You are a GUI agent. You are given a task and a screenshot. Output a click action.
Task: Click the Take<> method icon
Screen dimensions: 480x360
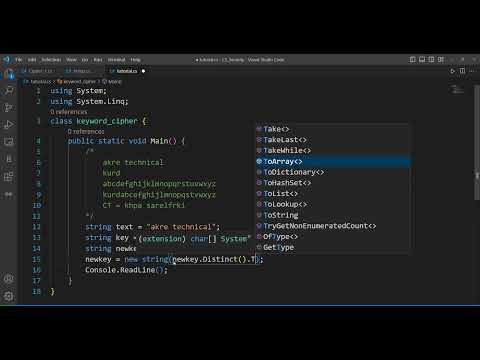(x=259, y=129)
